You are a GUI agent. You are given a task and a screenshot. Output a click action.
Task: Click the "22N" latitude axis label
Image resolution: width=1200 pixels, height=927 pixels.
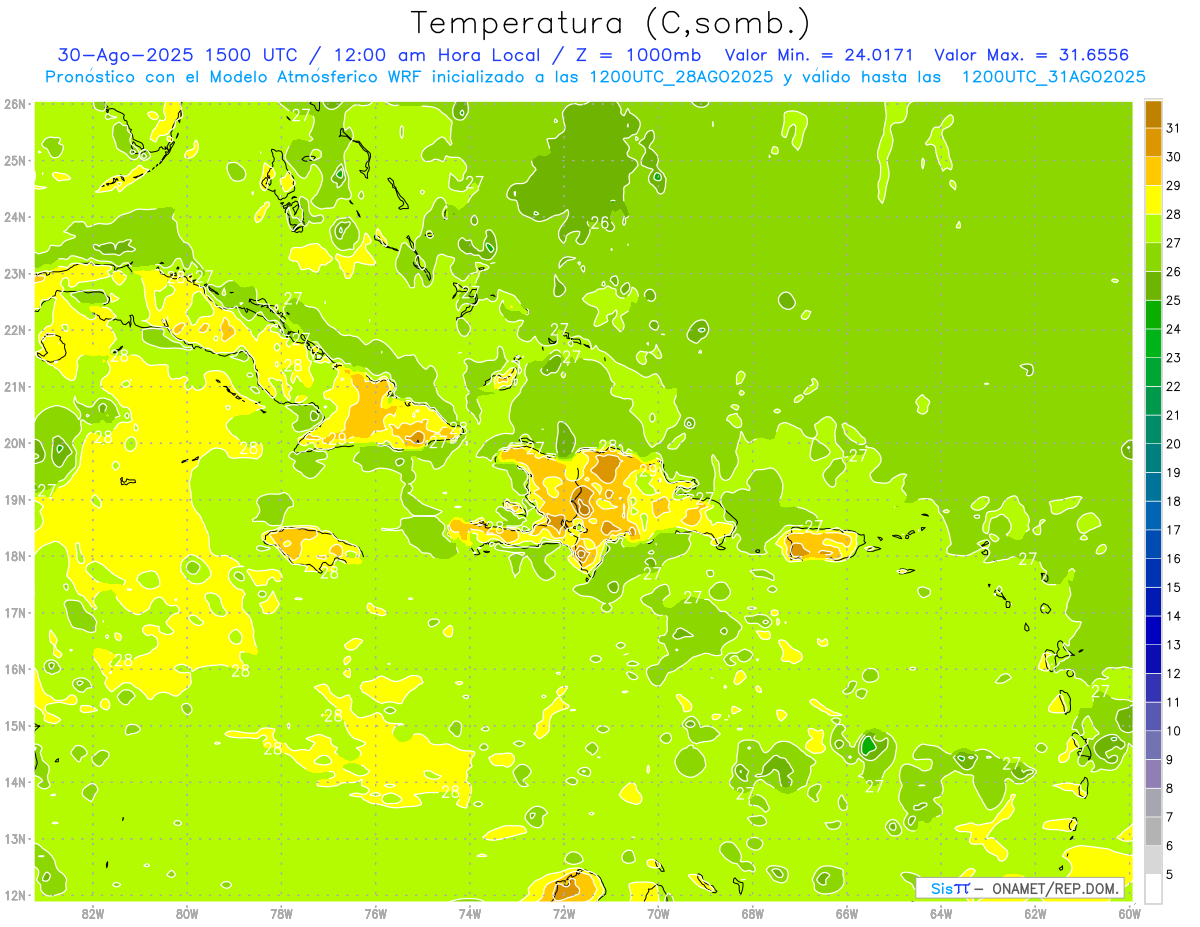pyautogui.click(x=15, y=330)
